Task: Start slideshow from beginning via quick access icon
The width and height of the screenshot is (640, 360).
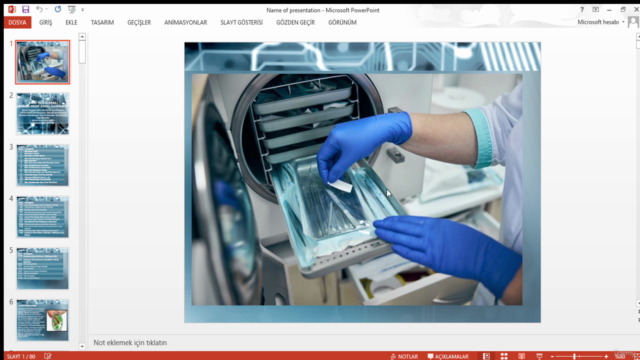Action: (x=71, y=9)
